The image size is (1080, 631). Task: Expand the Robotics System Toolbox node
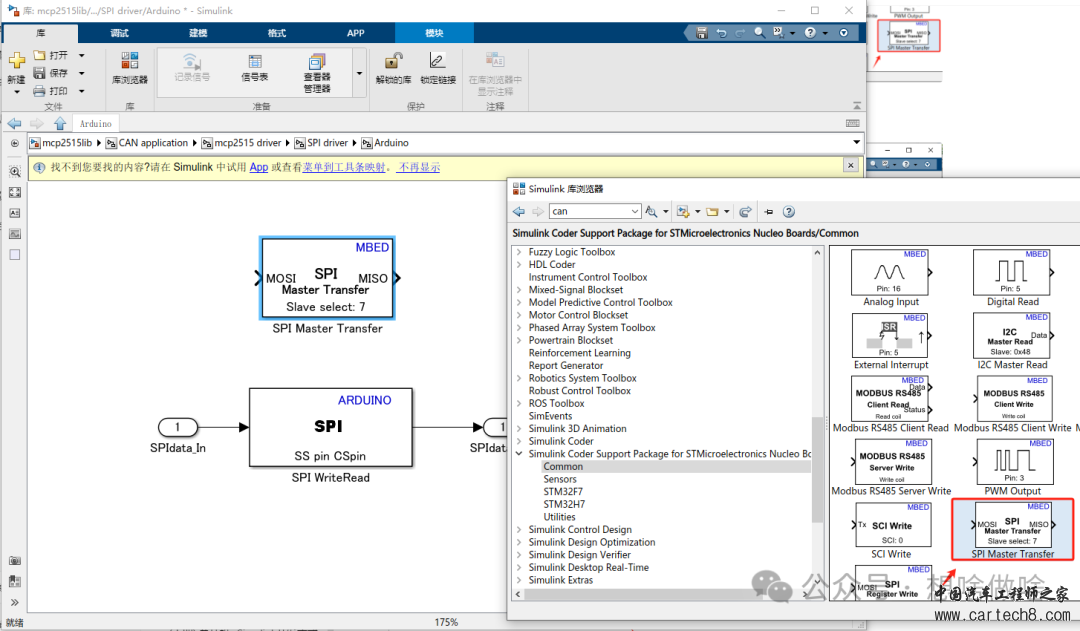coord(519,378)
